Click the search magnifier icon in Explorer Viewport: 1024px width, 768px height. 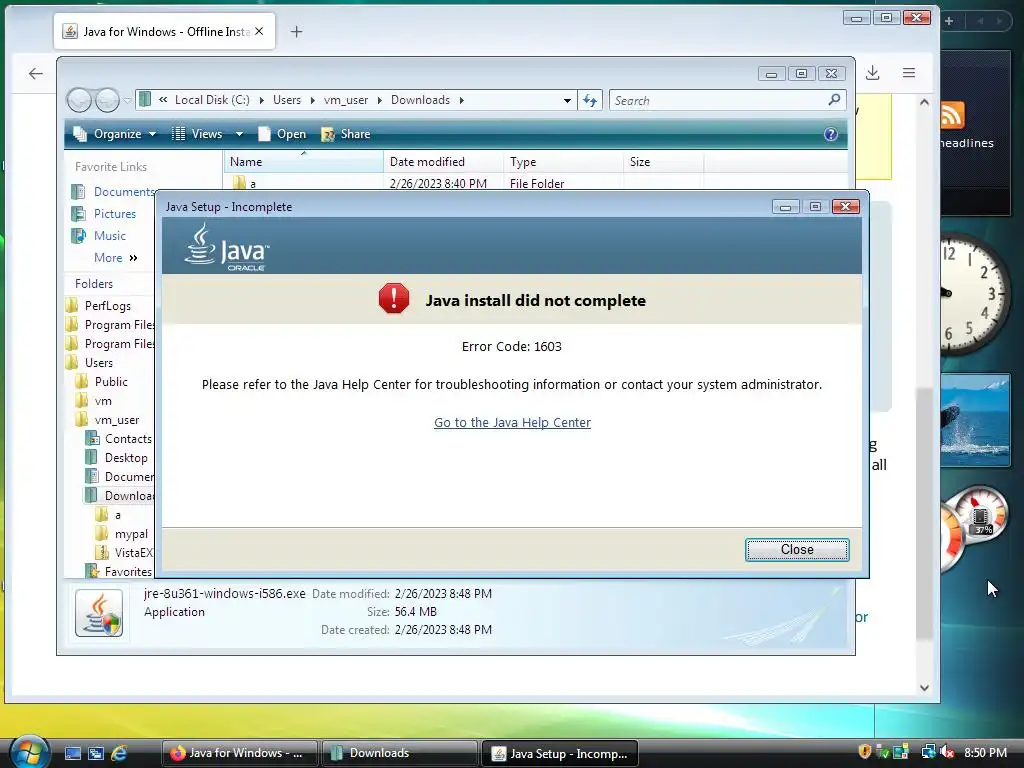834,99
